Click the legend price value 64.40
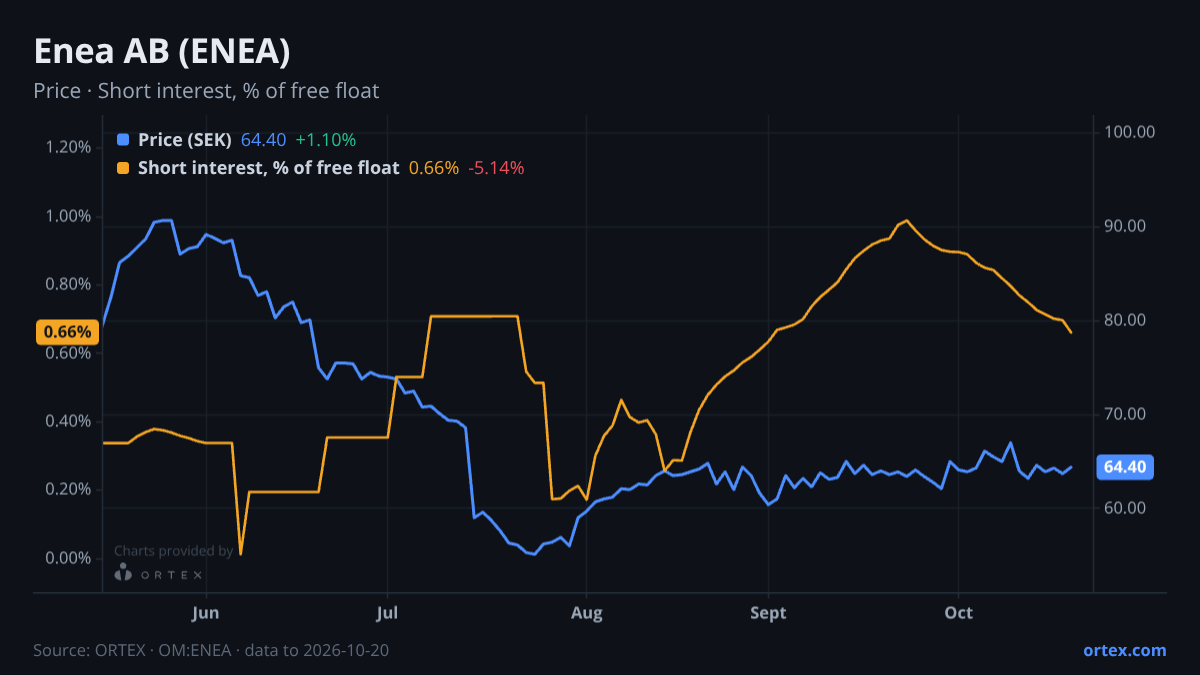Image resolution: width=1200 pixels, height=675 pixels. coord(264,140)
